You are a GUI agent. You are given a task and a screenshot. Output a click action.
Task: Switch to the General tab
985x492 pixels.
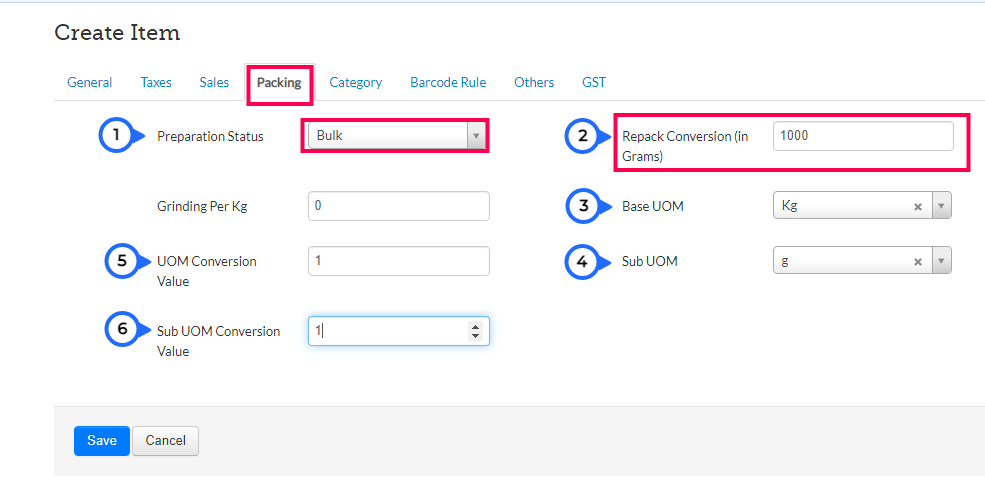click(x=89, y=83)
